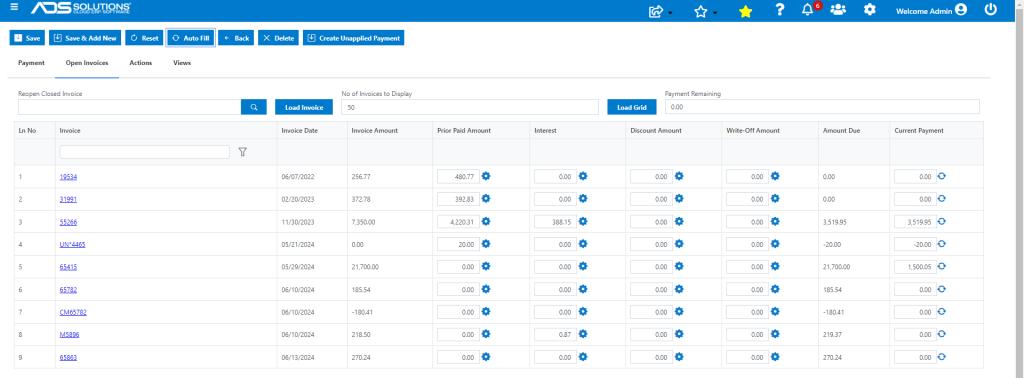This screenshot has height=378, width=1024.
Task: Click Current Payment refresh icon for invoice 19534
Action: click(x=942, y=176)
